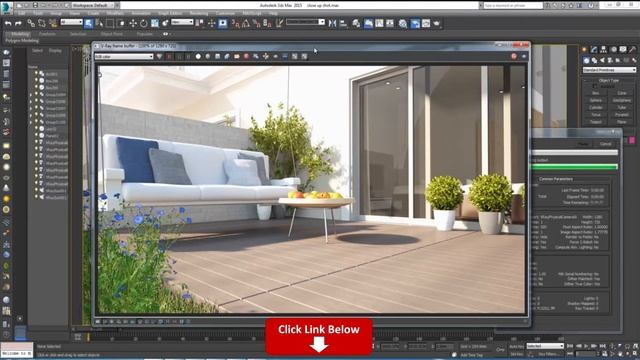Toggle Keyboard Shortcut Override button
Screen dimensions: 640x360
222,23
